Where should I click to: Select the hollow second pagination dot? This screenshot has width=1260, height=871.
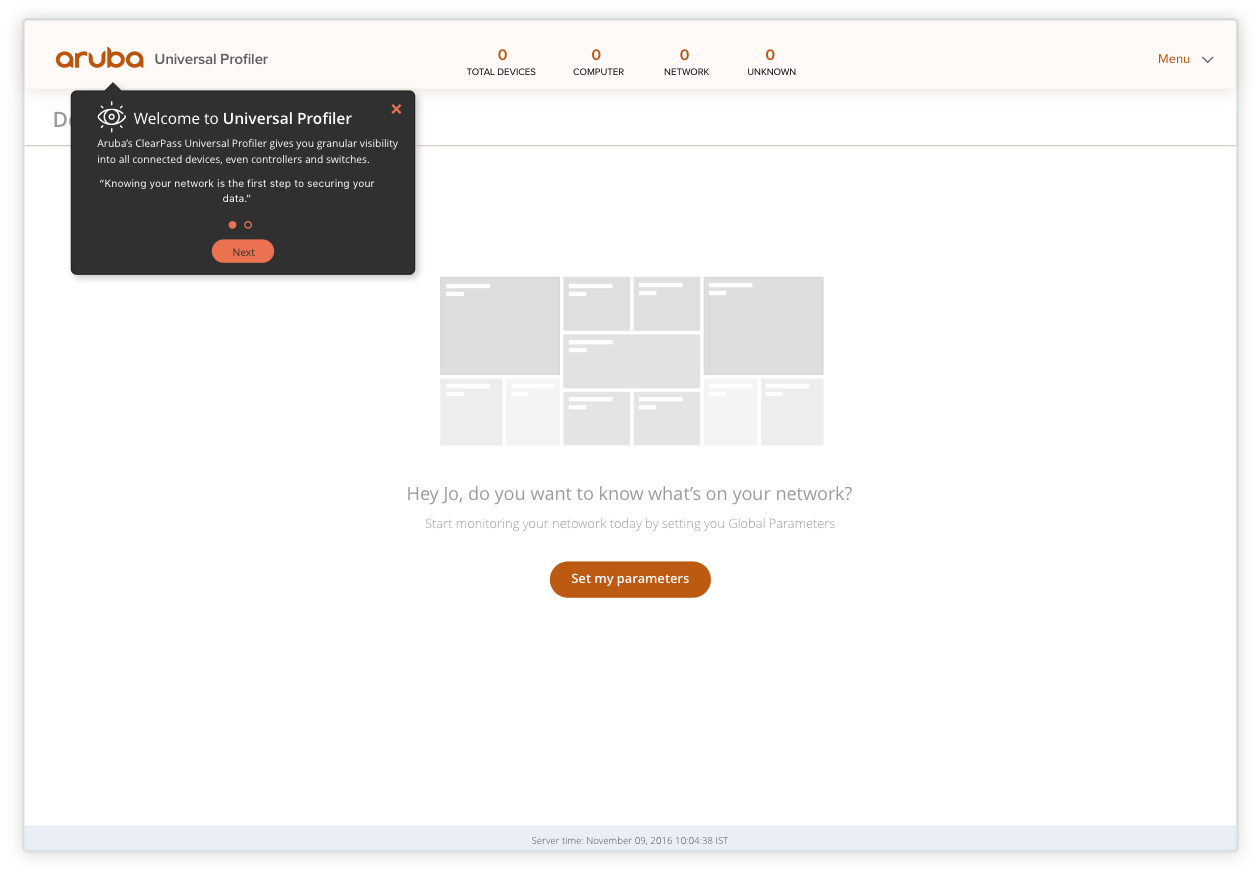pyautogui.click(x=248, y=225)
